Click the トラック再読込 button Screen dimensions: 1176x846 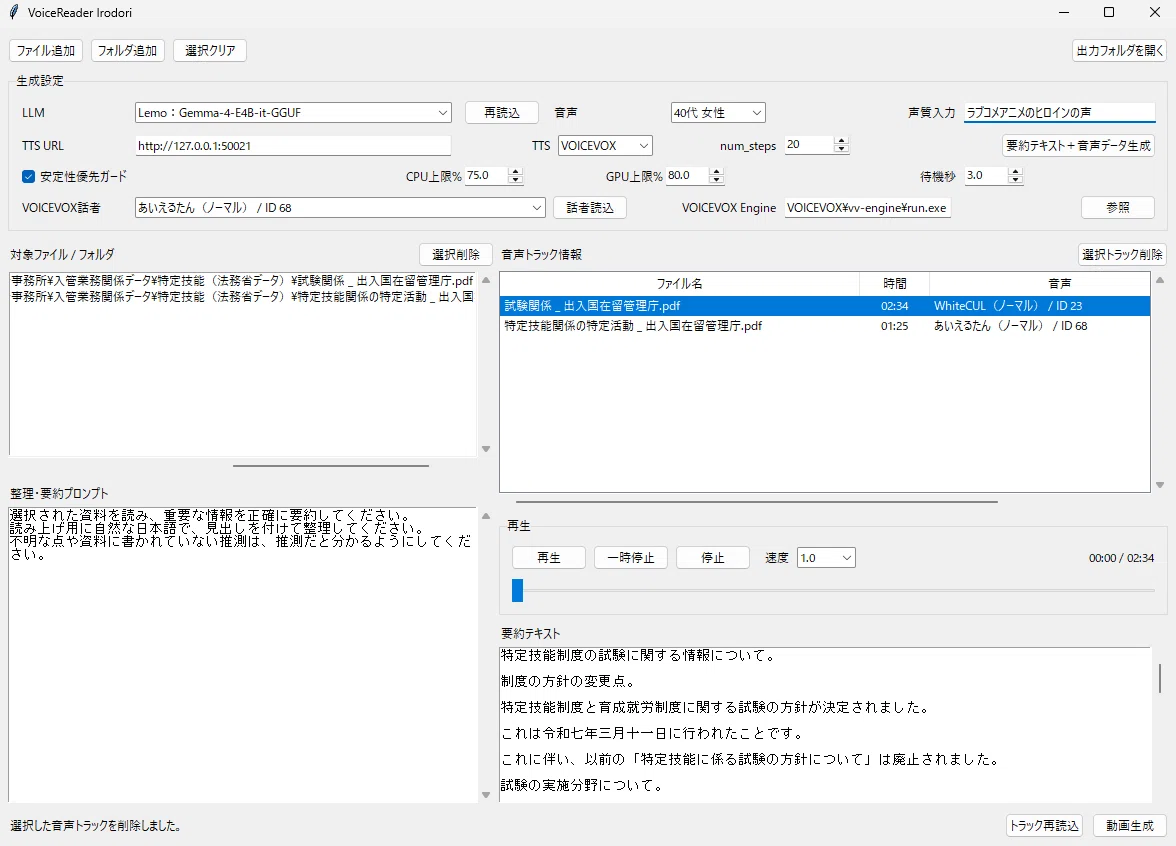(x=1044, y=826)
